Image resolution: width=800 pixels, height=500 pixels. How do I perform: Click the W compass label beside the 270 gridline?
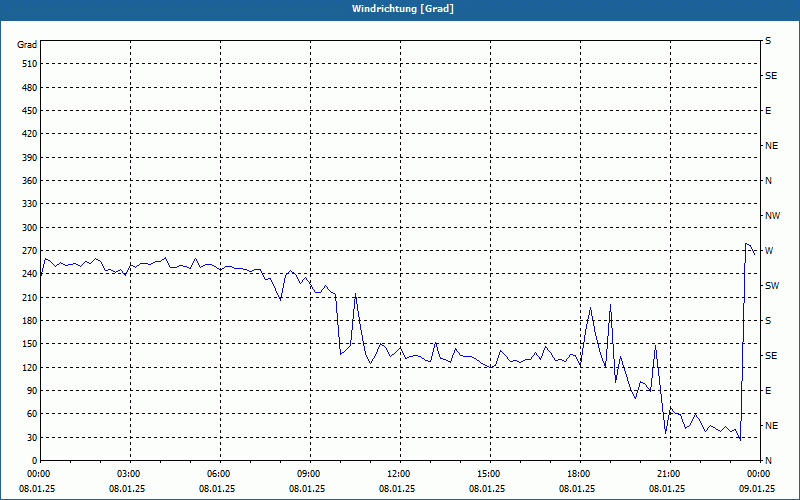(769, 251)
